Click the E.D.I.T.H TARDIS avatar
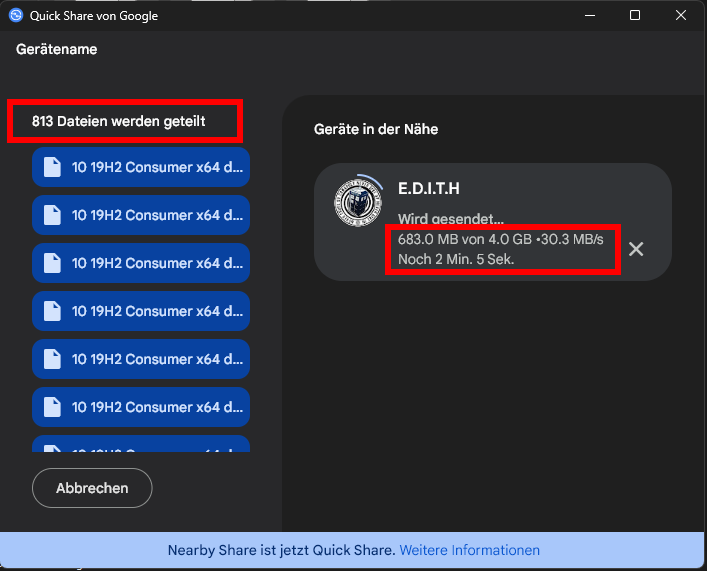707x571 pixels. 358,203
